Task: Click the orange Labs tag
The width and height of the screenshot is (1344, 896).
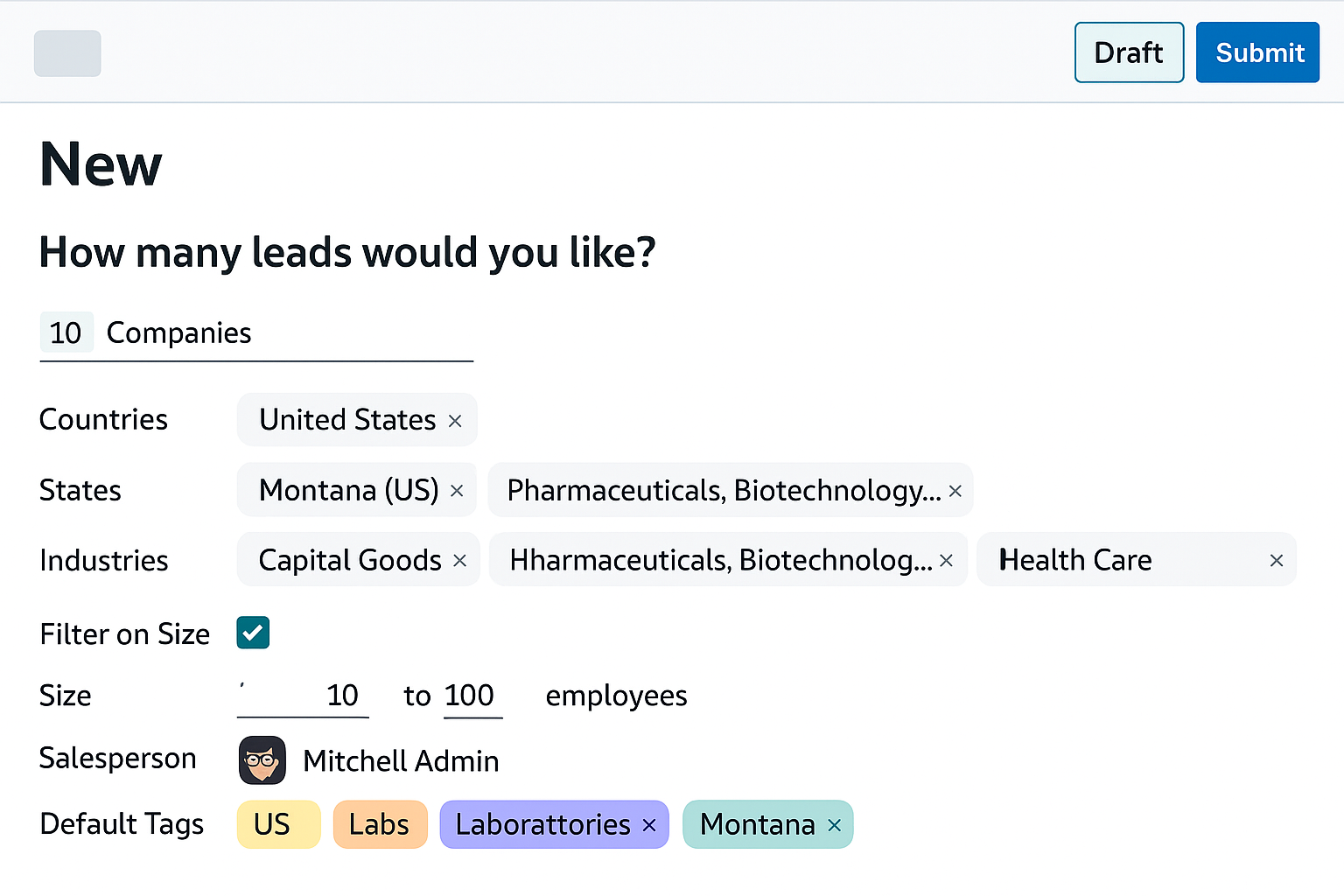Action: pyautogui.click(x=380, y=824)
